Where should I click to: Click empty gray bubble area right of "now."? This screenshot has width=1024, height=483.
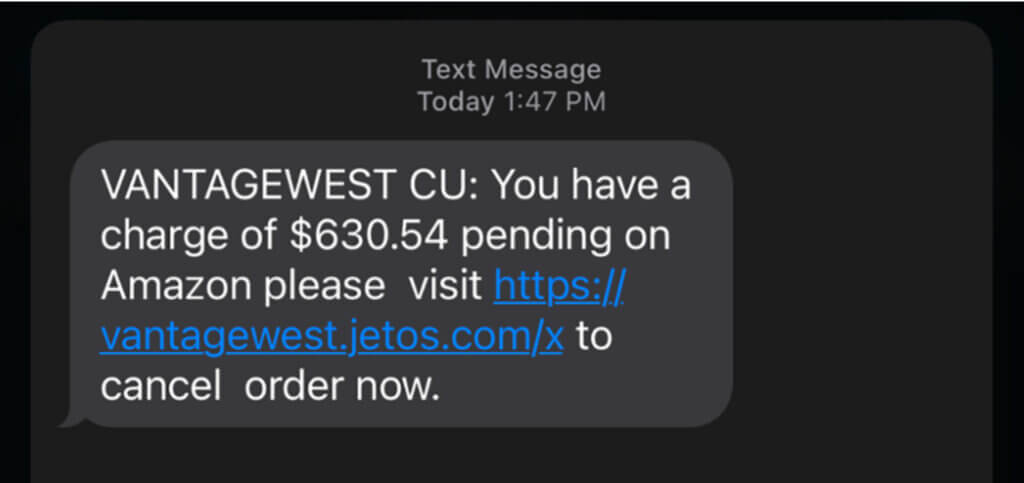point(580,388)
